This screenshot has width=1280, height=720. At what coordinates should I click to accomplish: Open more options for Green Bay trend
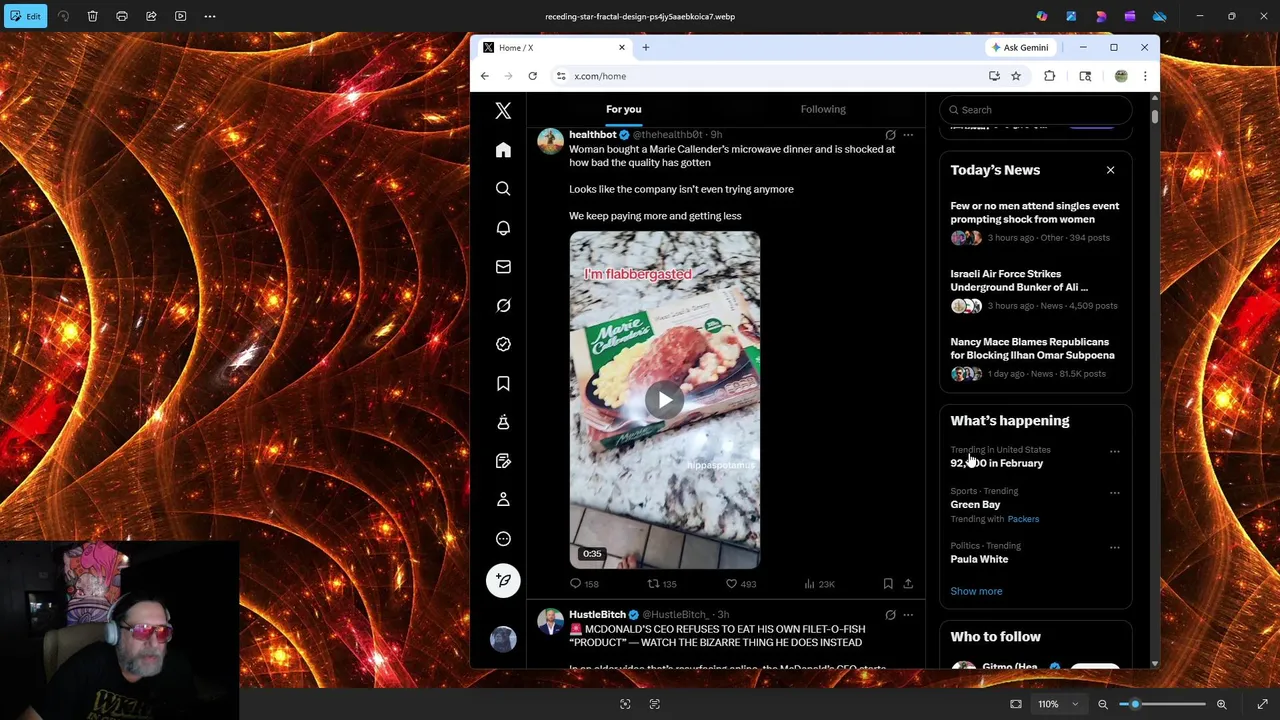point(1114,493)
